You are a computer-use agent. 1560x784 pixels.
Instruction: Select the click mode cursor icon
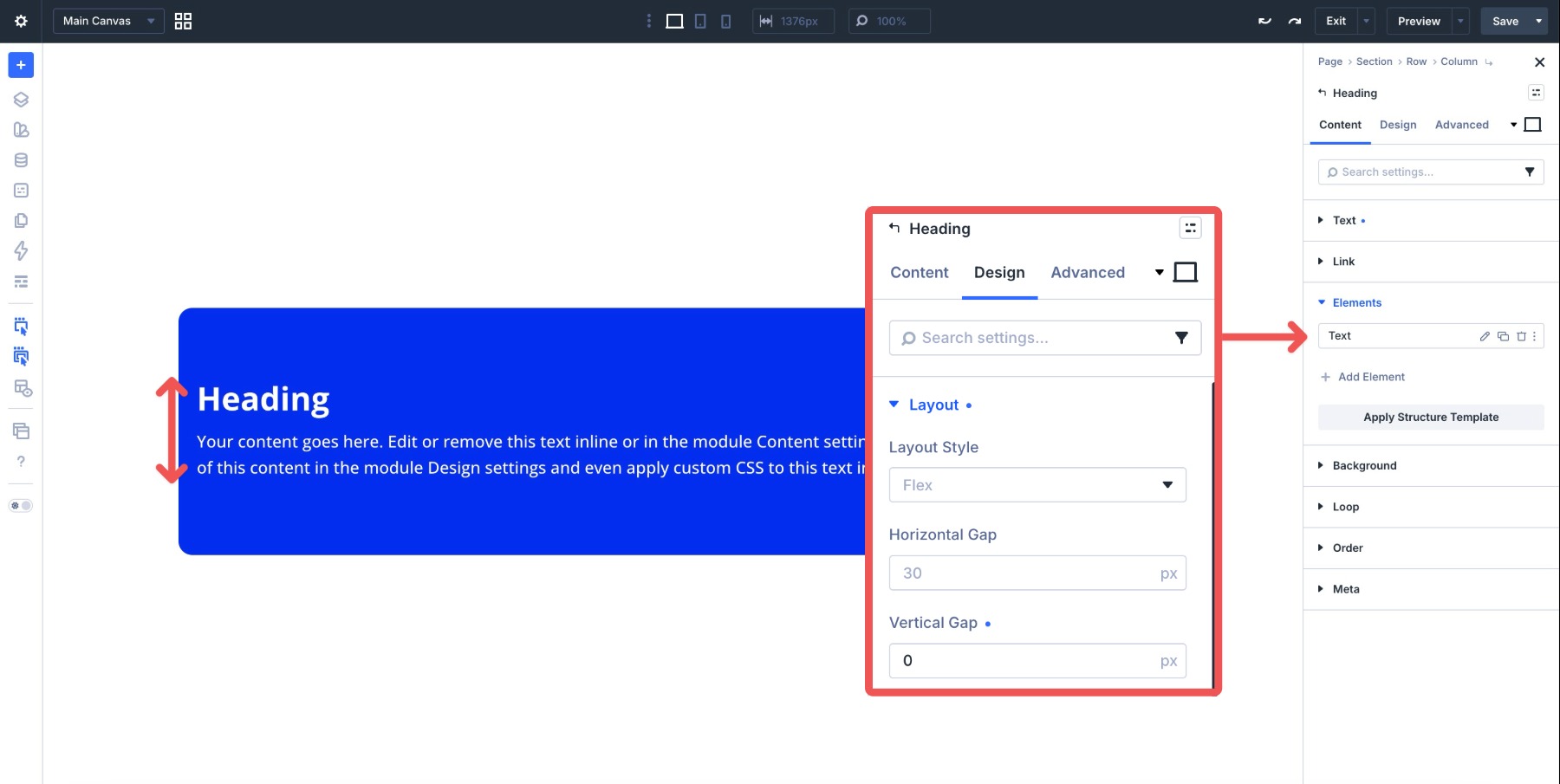[x=21, y=357]
